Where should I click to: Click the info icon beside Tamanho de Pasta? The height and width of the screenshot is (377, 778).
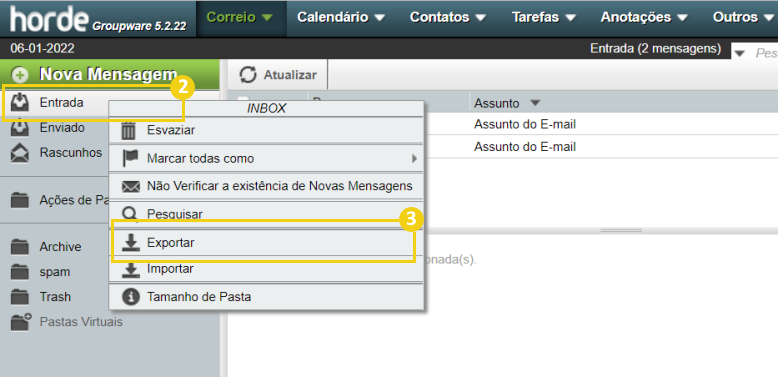130,297
